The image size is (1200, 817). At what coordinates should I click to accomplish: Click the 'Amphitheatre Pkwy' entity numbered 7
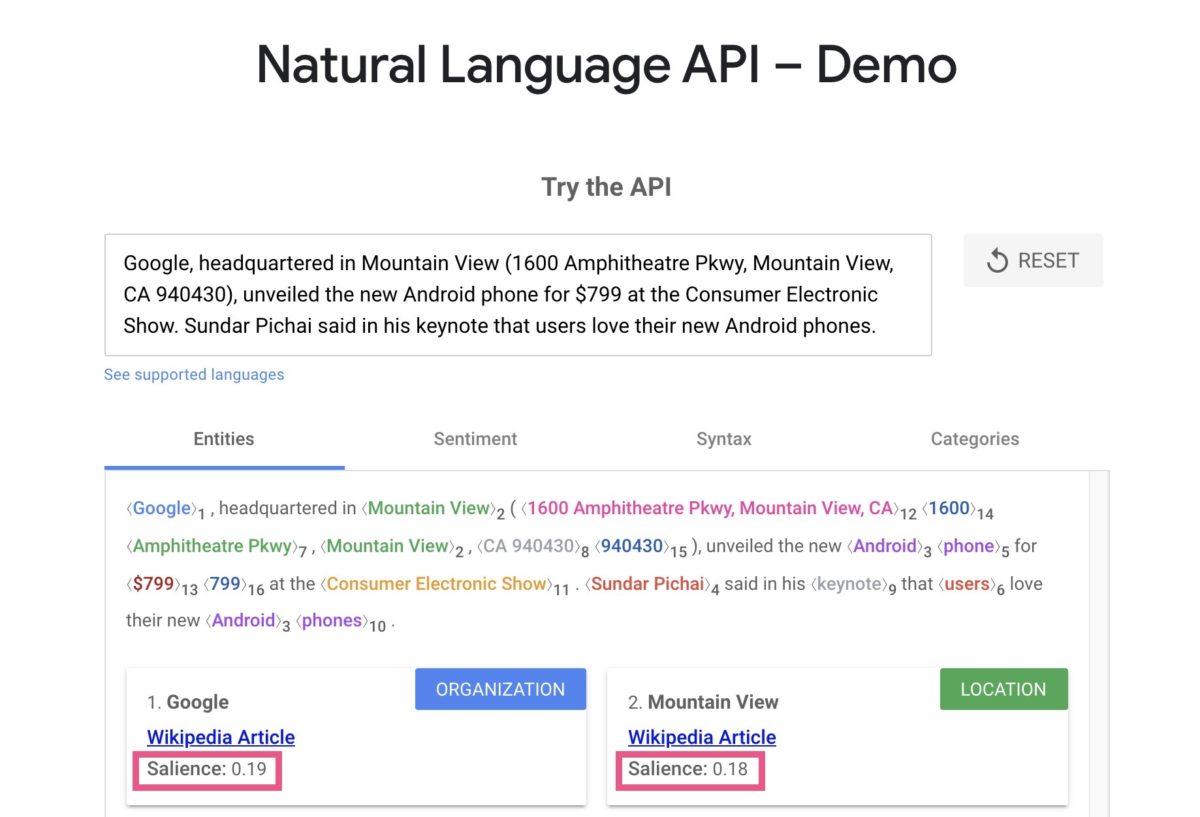coord(213,546)
